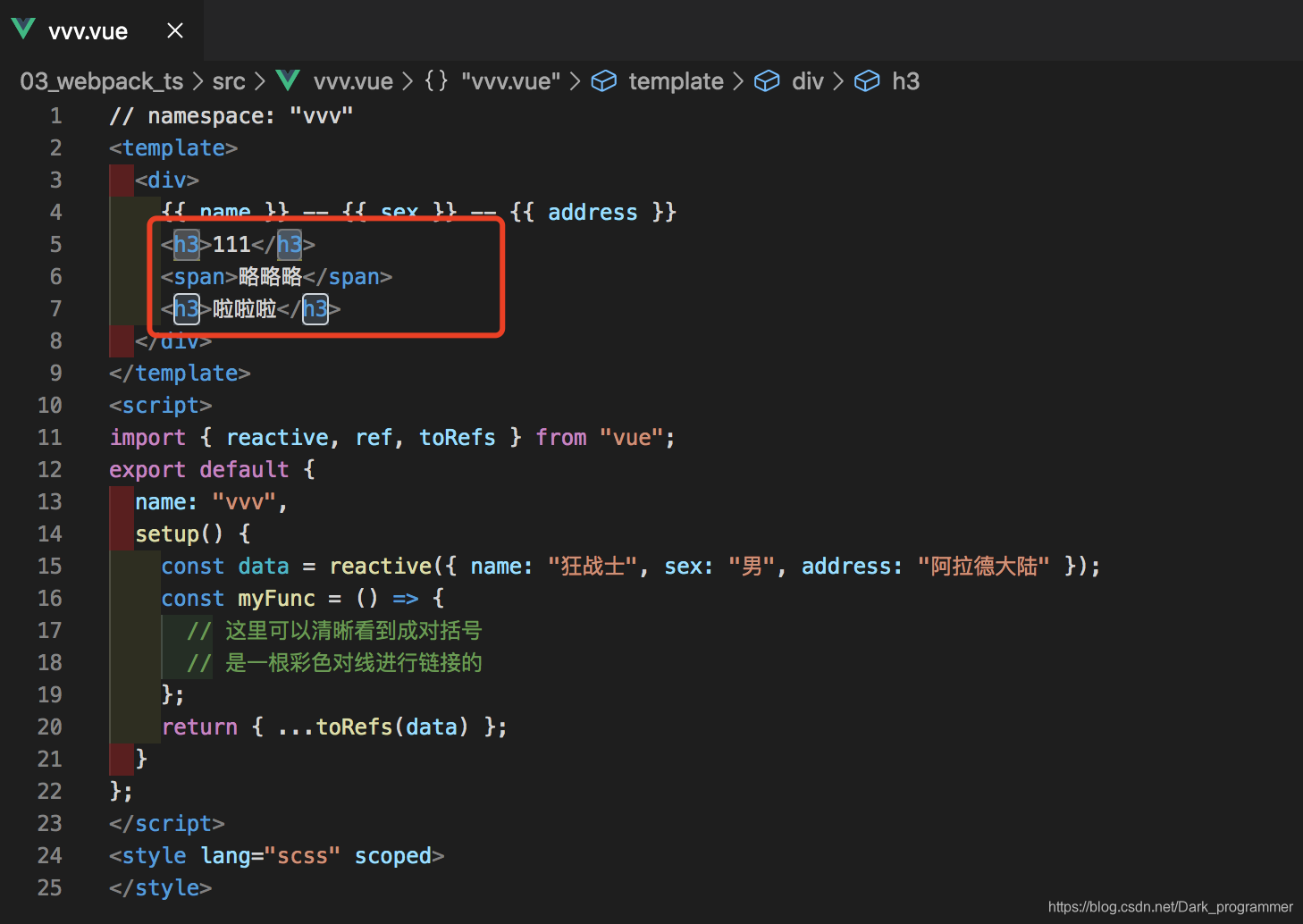Click line number 10 in gutter

[x=49, y=406]
